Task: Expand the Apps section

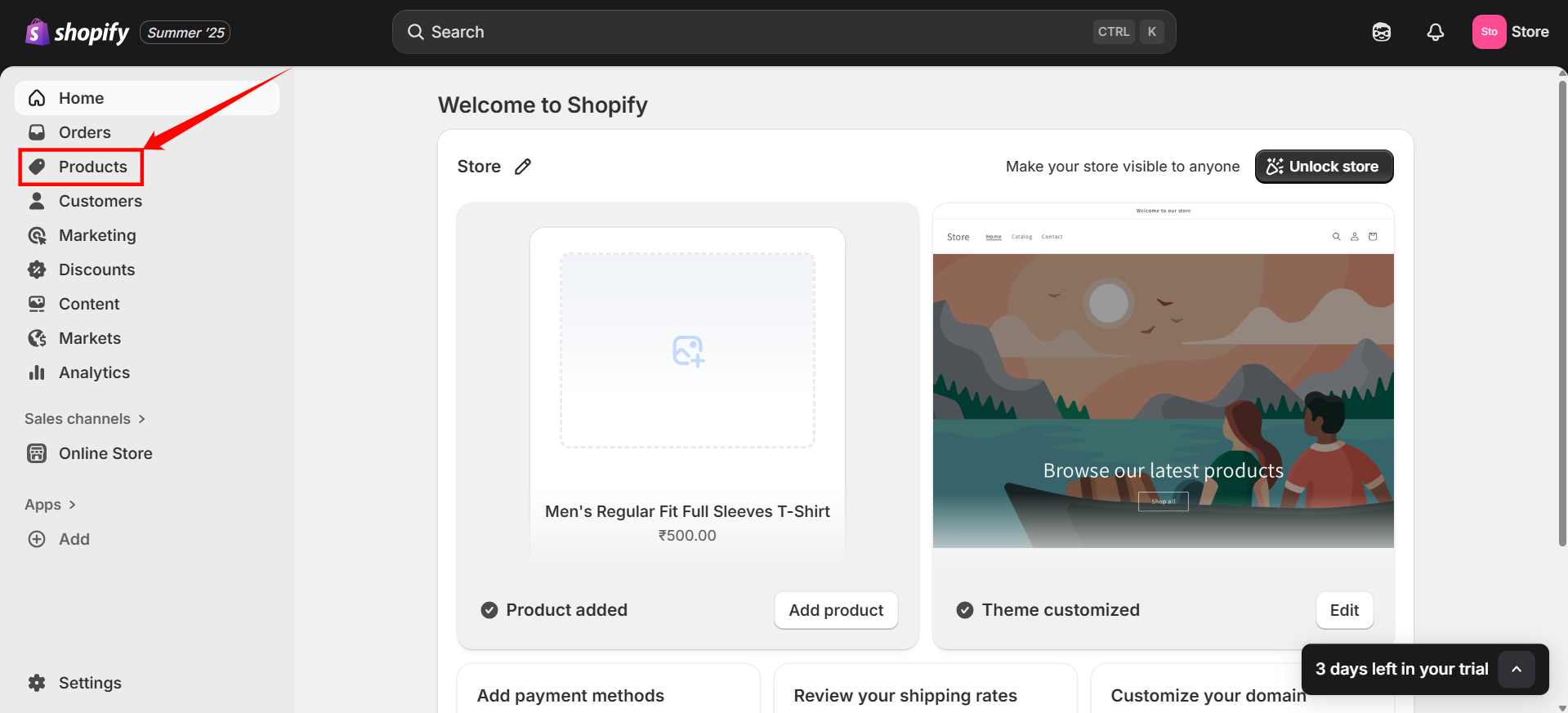Action: tap(51, 505)
